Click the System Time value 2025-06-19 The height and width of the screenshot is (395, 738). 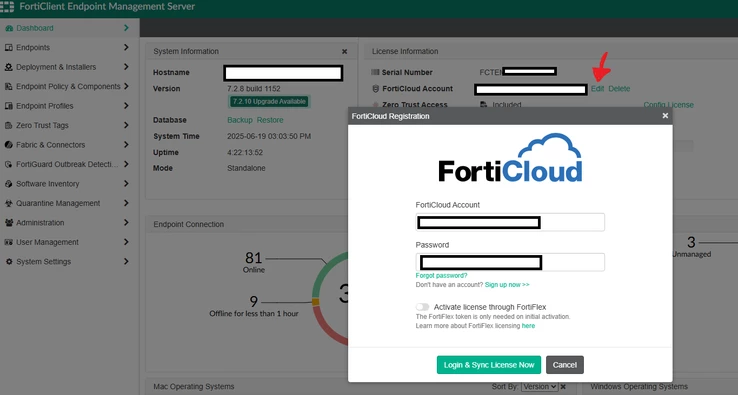pos(269,136)
